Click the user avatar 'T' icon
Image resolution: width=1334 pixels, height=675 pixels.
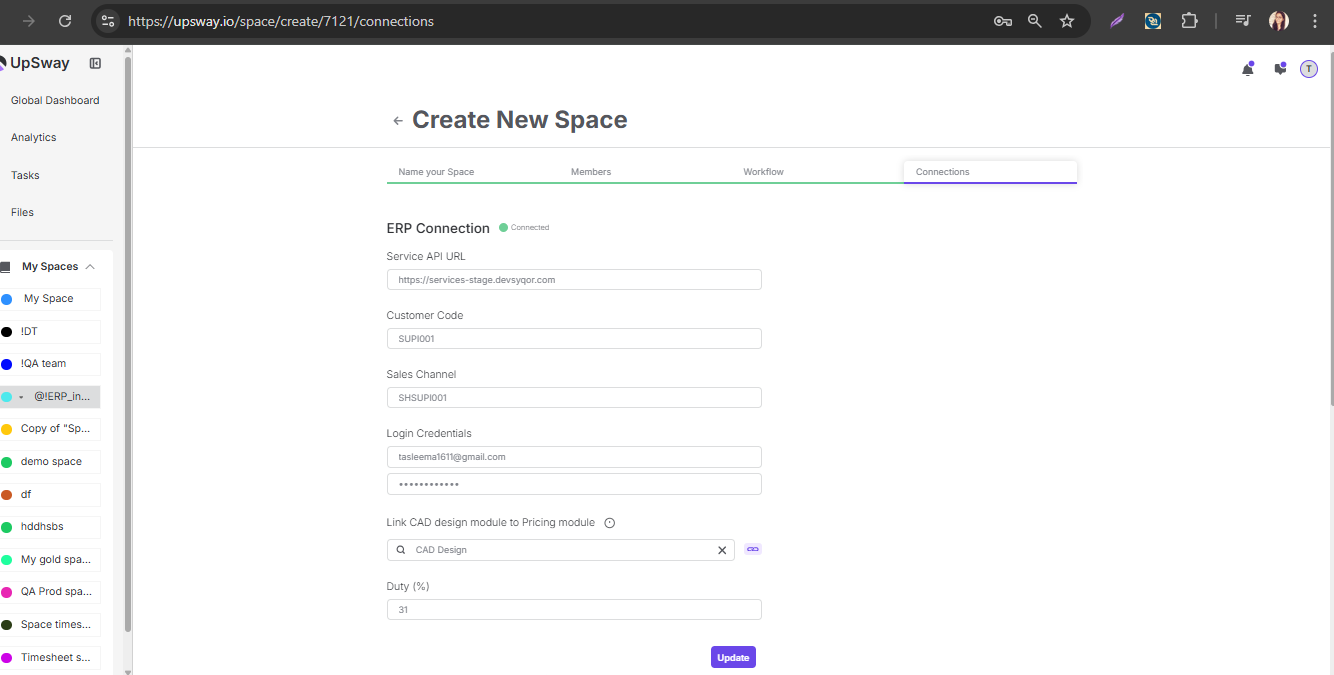[1309, 69]
